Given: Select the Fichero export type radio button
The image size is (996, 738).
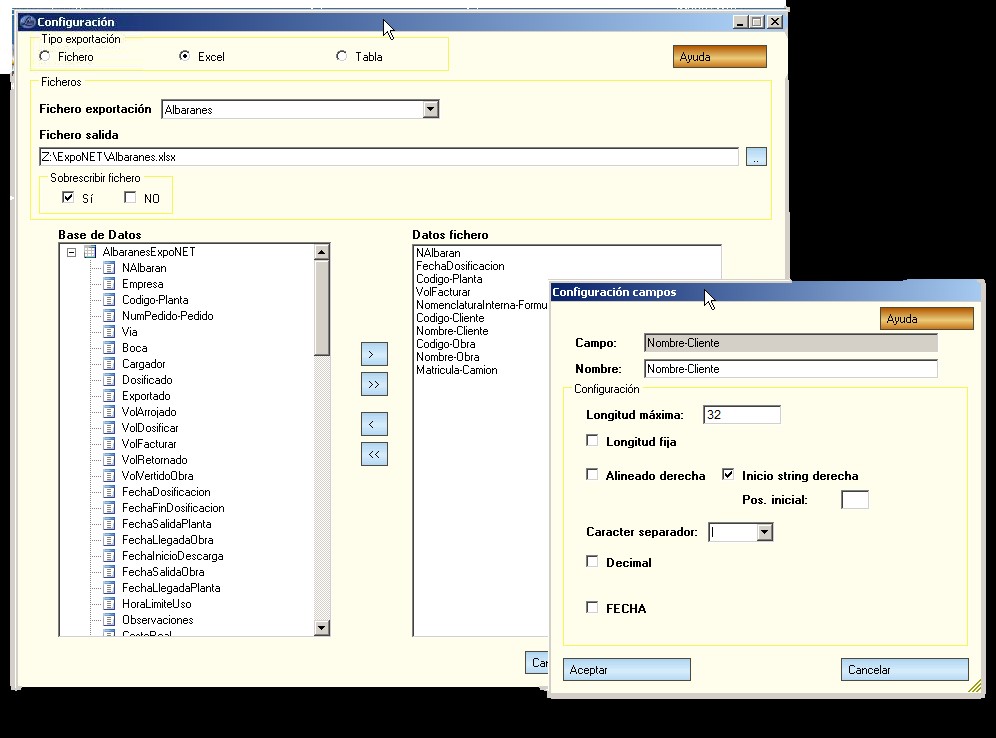Looking at the screenshot, I should 45,57.
